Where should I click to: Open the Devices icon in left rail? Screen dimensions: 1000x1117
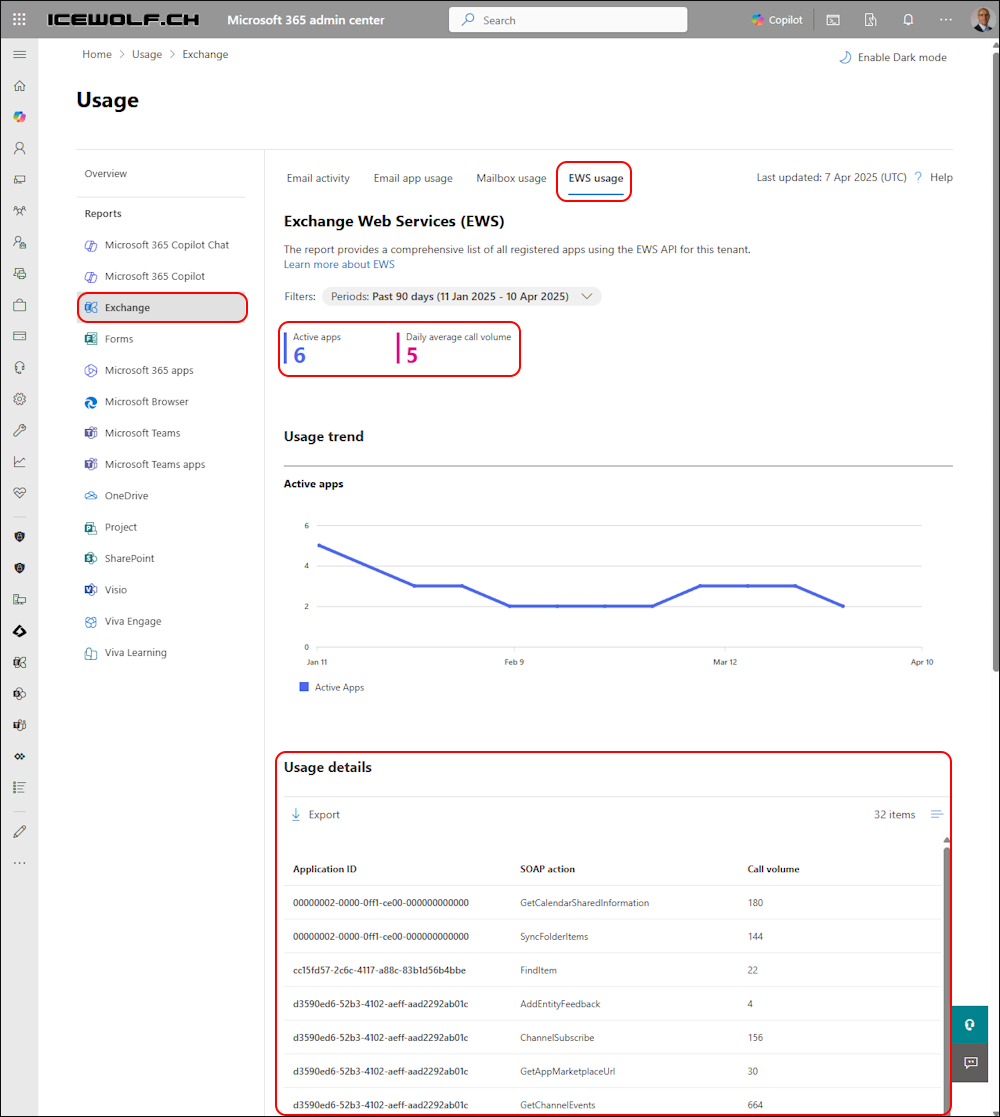(x=19, y=180)
